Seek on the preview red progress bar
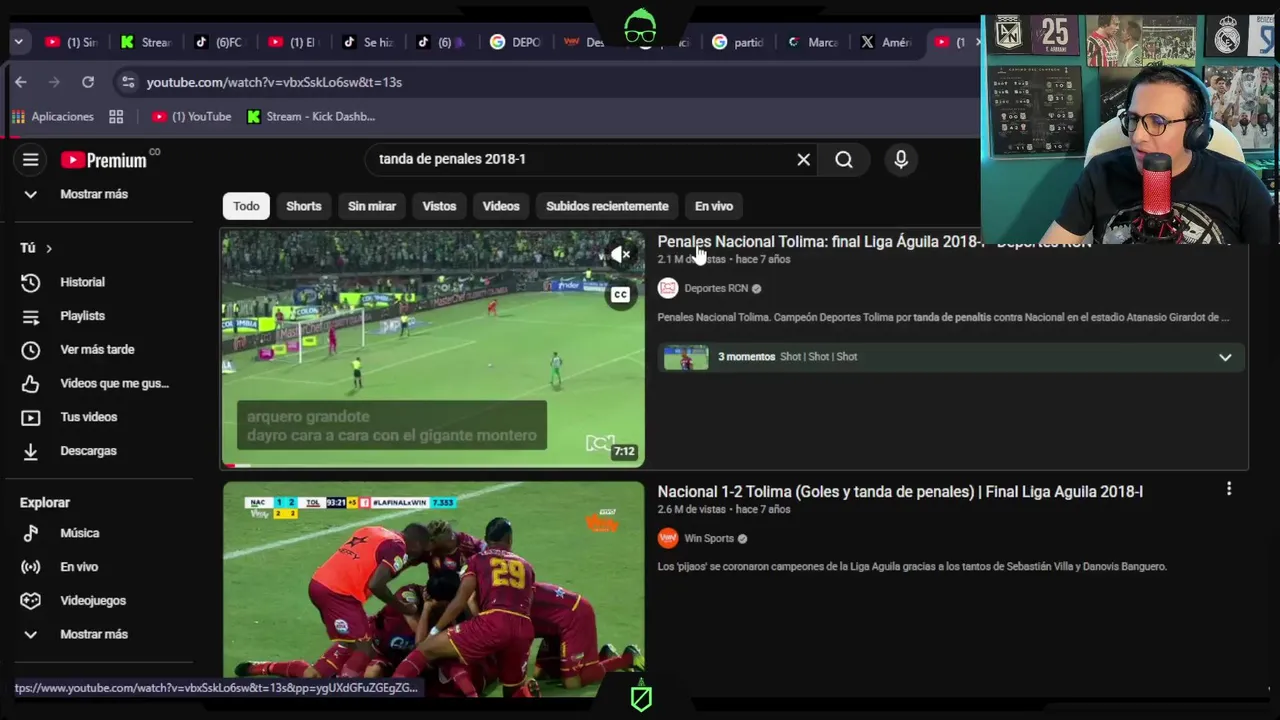The height and width of the screenshot is (720, 1280). [x=433, y=466]
